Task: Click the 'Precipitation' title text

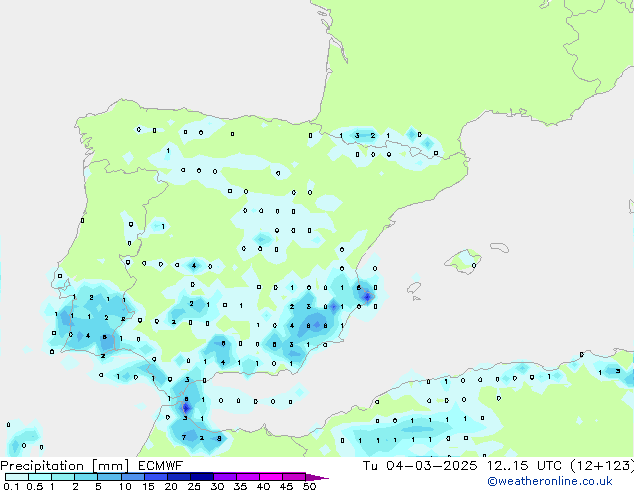Action: pos(42,466)
